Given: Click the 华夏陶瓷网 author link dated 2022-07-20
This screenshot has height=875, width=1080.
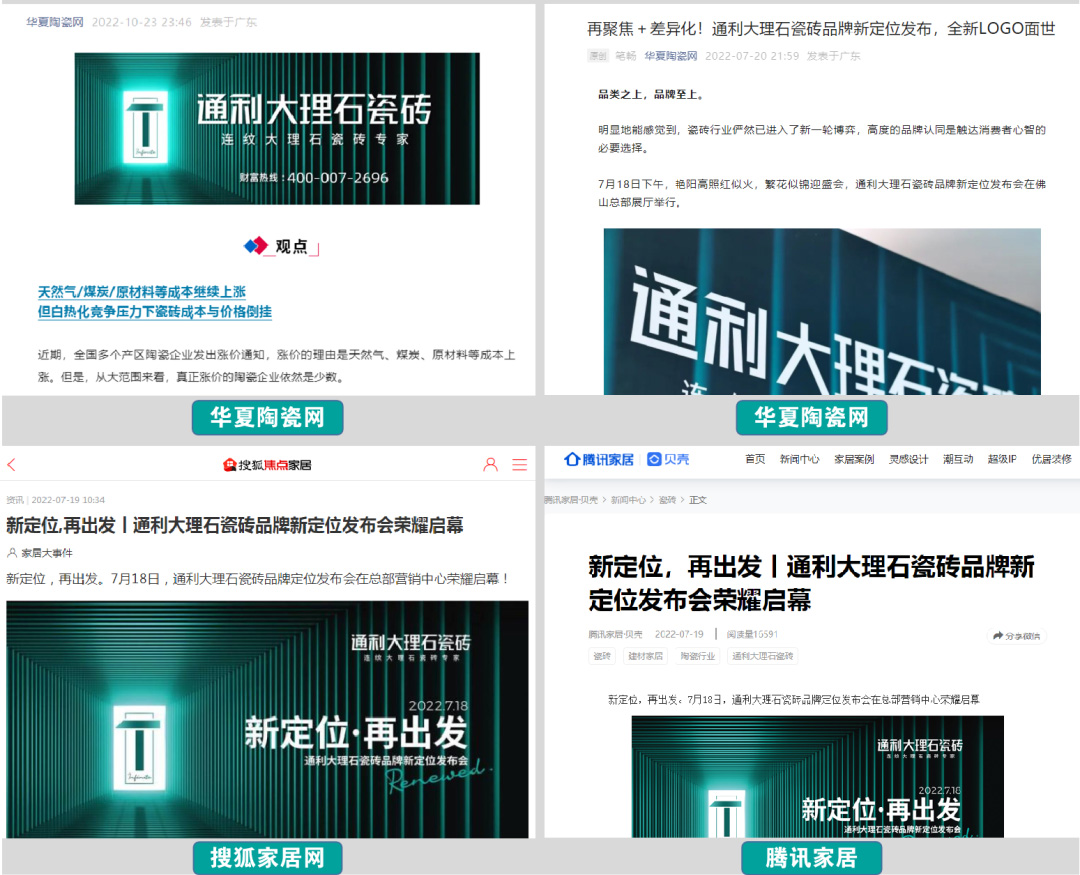Looking at the screenshot, I should [x=671, y=56].
